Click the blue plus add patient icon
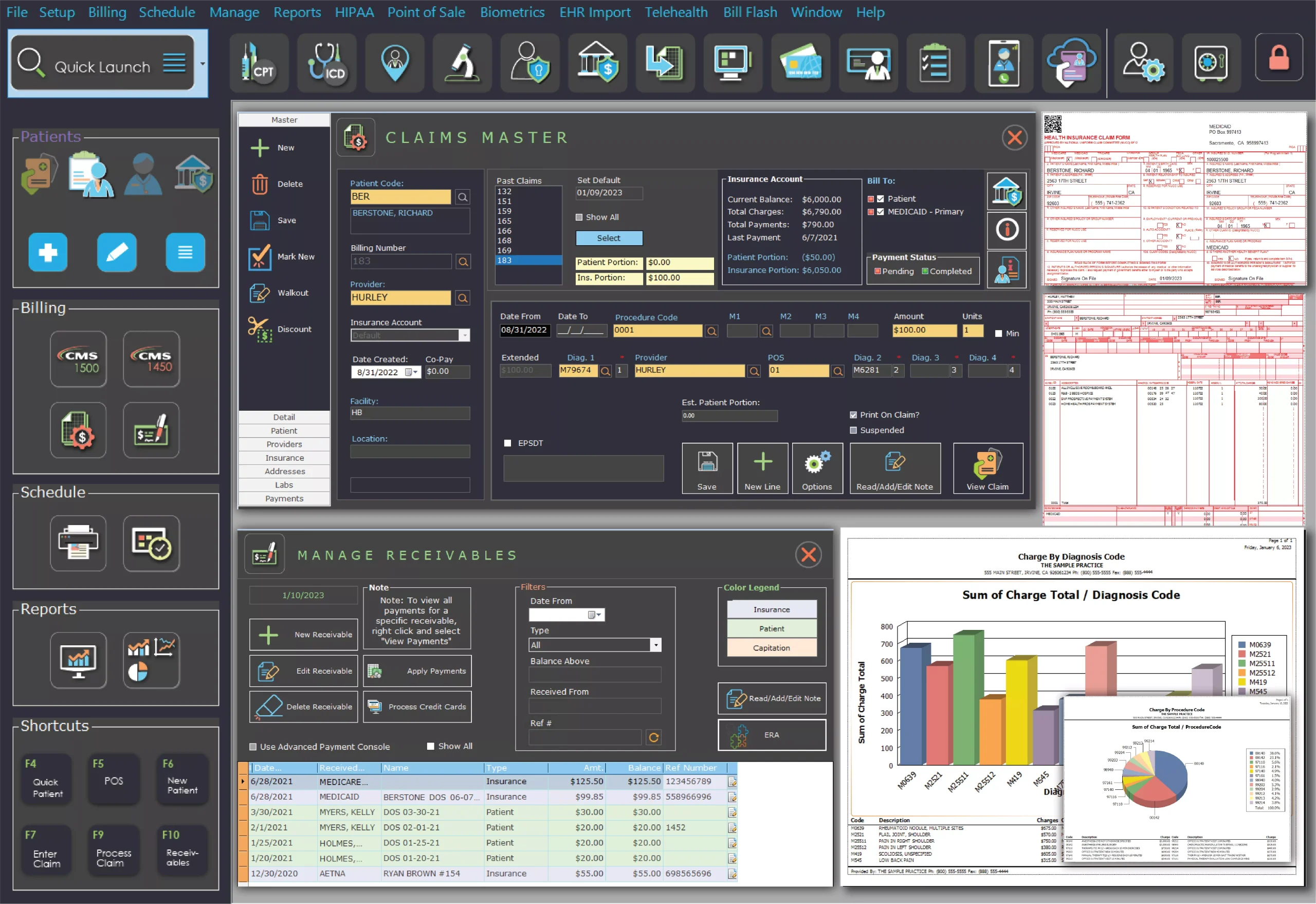Screen dimensions: 1316x904 [48, 252]
